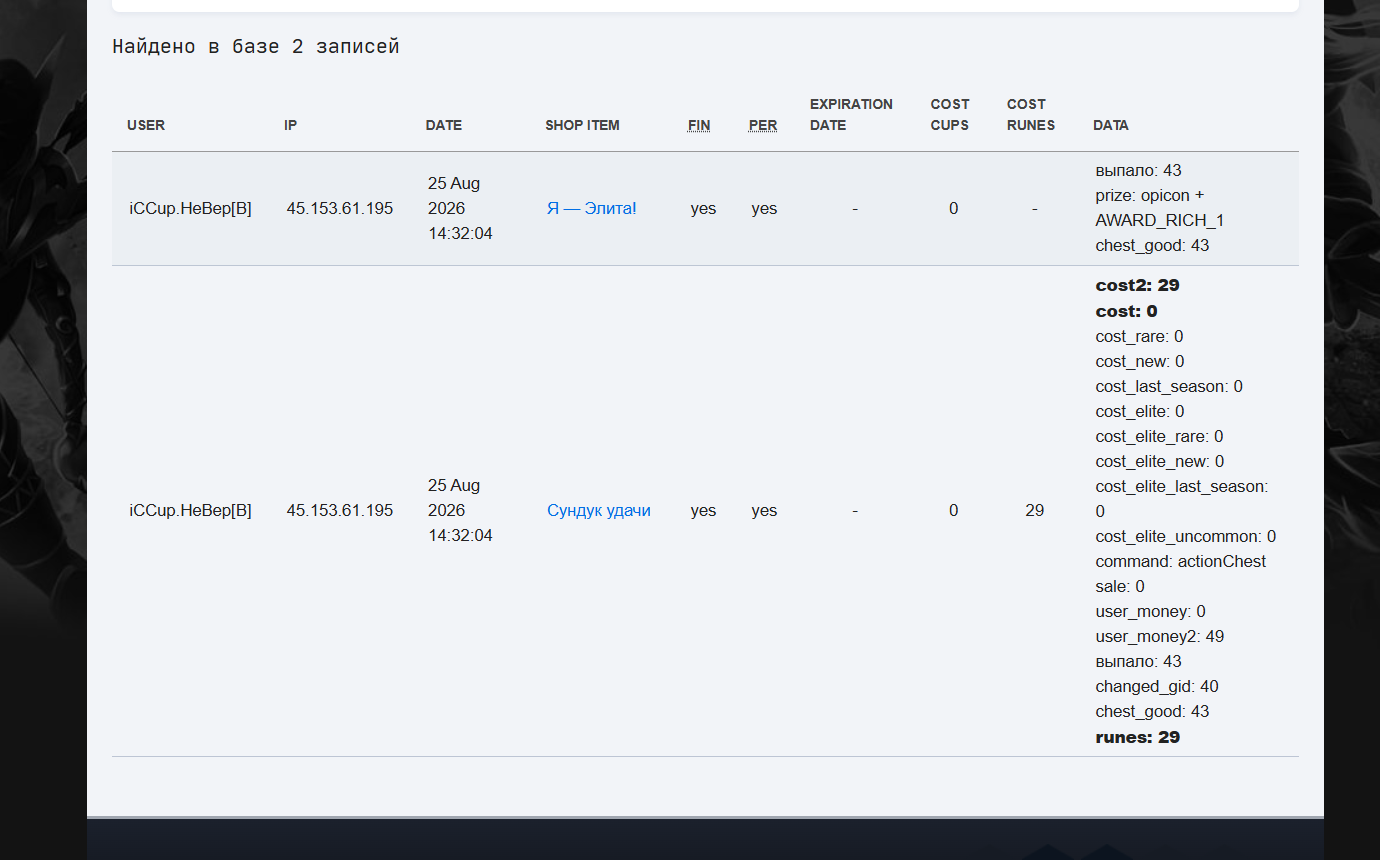The image size is (1380, 860).
Task: Click the cost_new: 0 line
Action: pos(1140,361)
